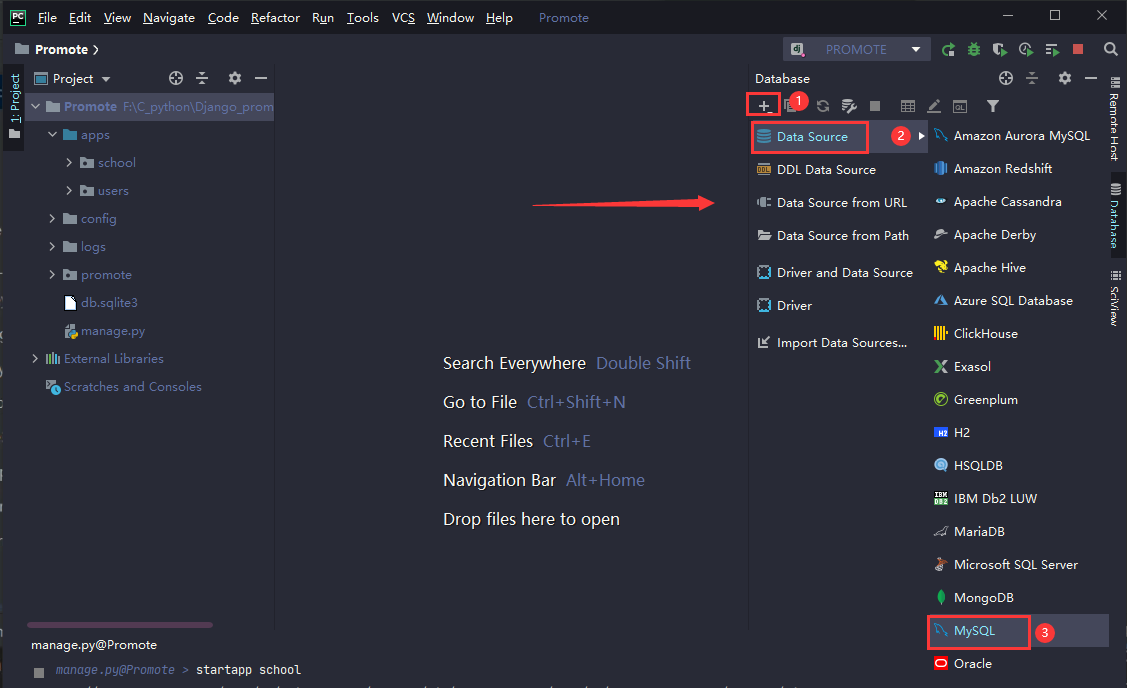The image size is (1127, 688).
Task: Expand the users folder
Action: tap(69, 191)
